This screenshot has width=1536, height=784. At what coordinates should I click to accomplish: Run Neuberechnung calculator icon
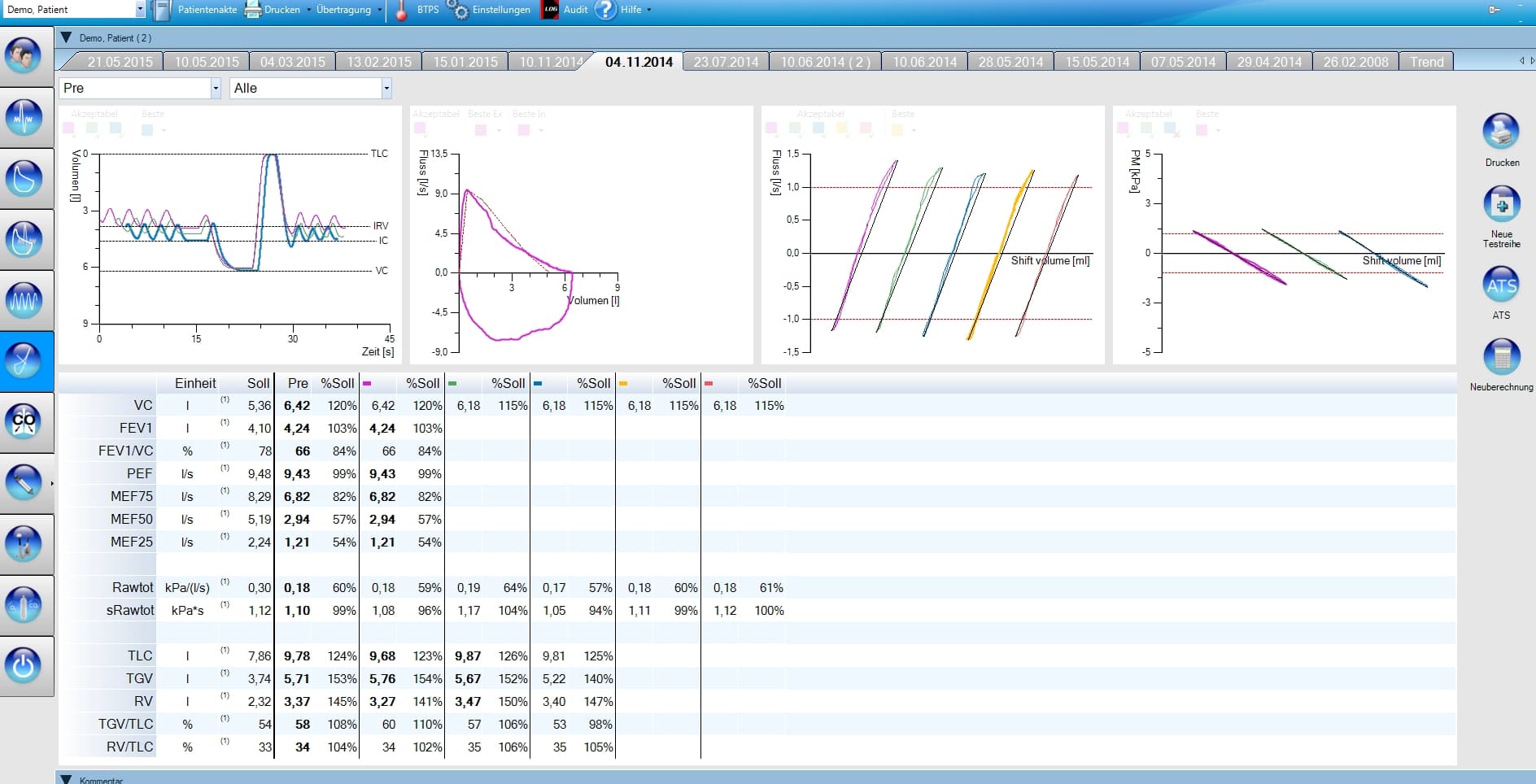click(x=1502, y=357)
